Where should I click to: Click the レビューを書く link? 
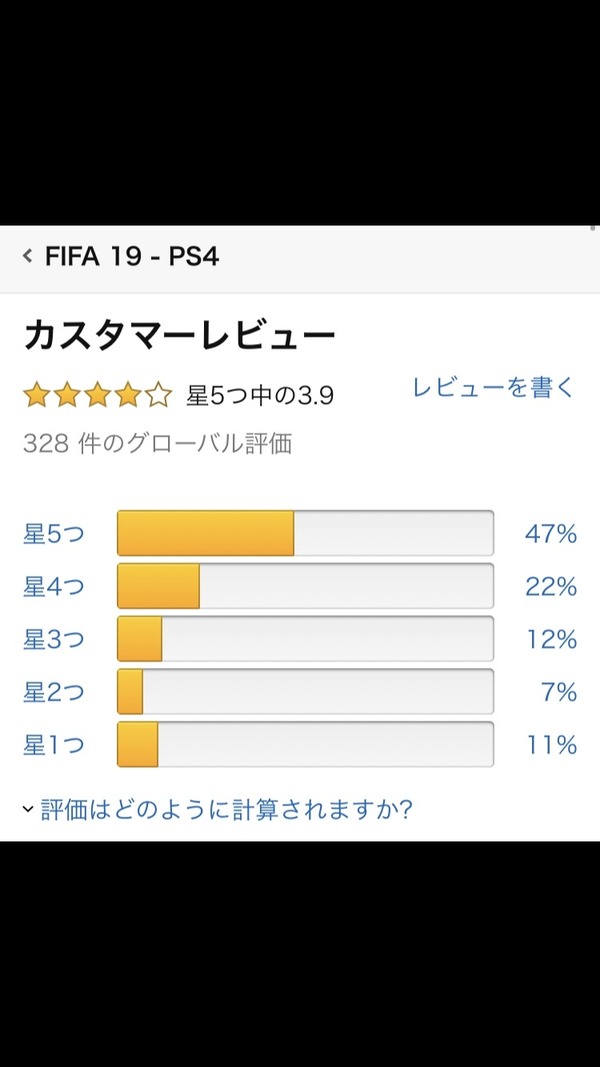click(494, 387)
